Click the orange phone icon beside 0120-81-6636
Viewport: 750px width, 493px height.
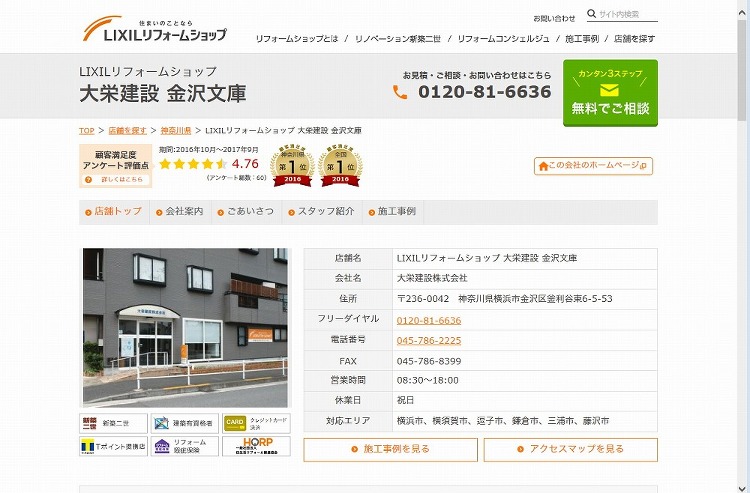[400, 92]
